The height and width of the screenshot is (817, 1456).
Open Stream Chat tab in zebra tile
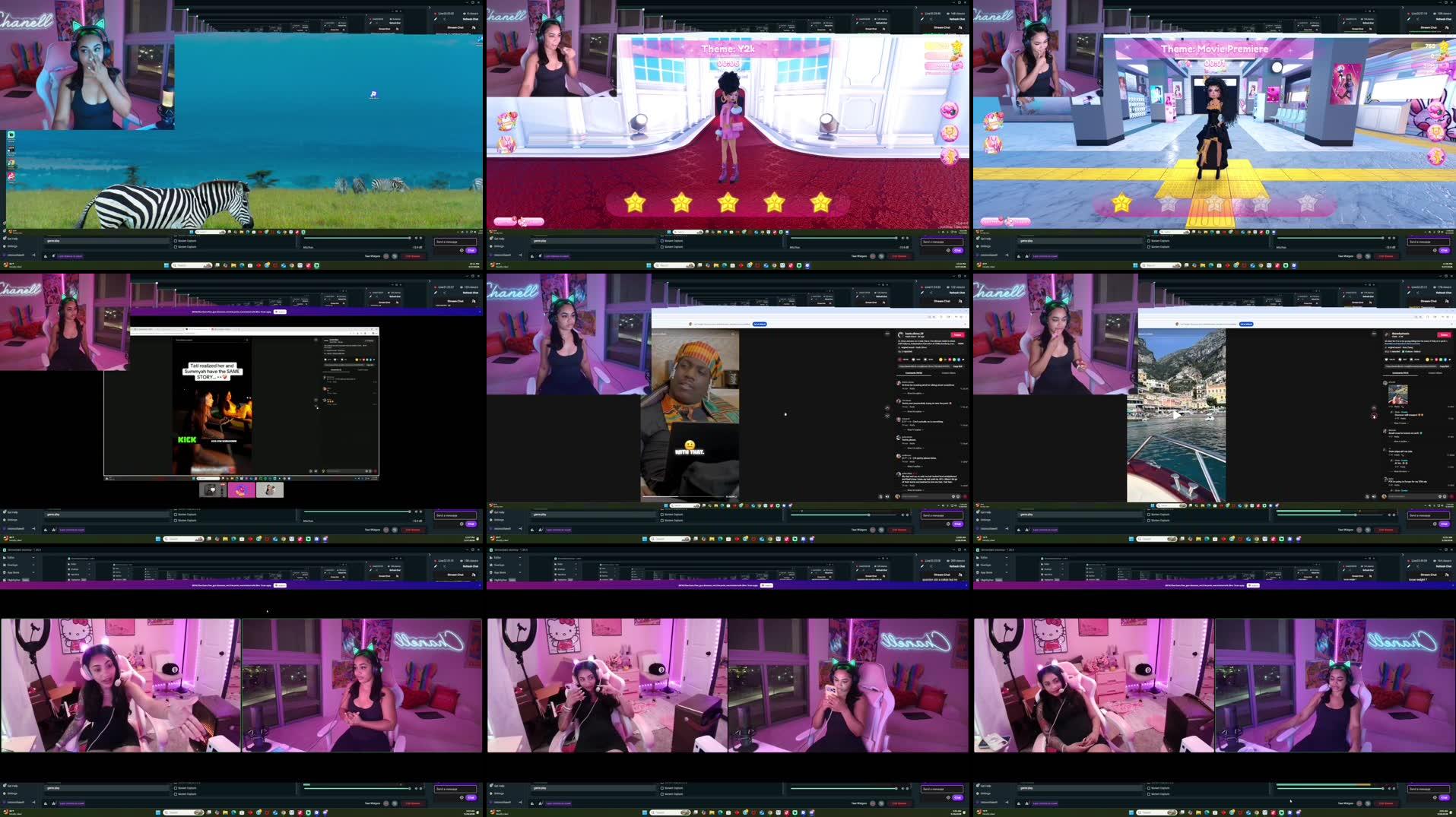(x=455, y=27)
